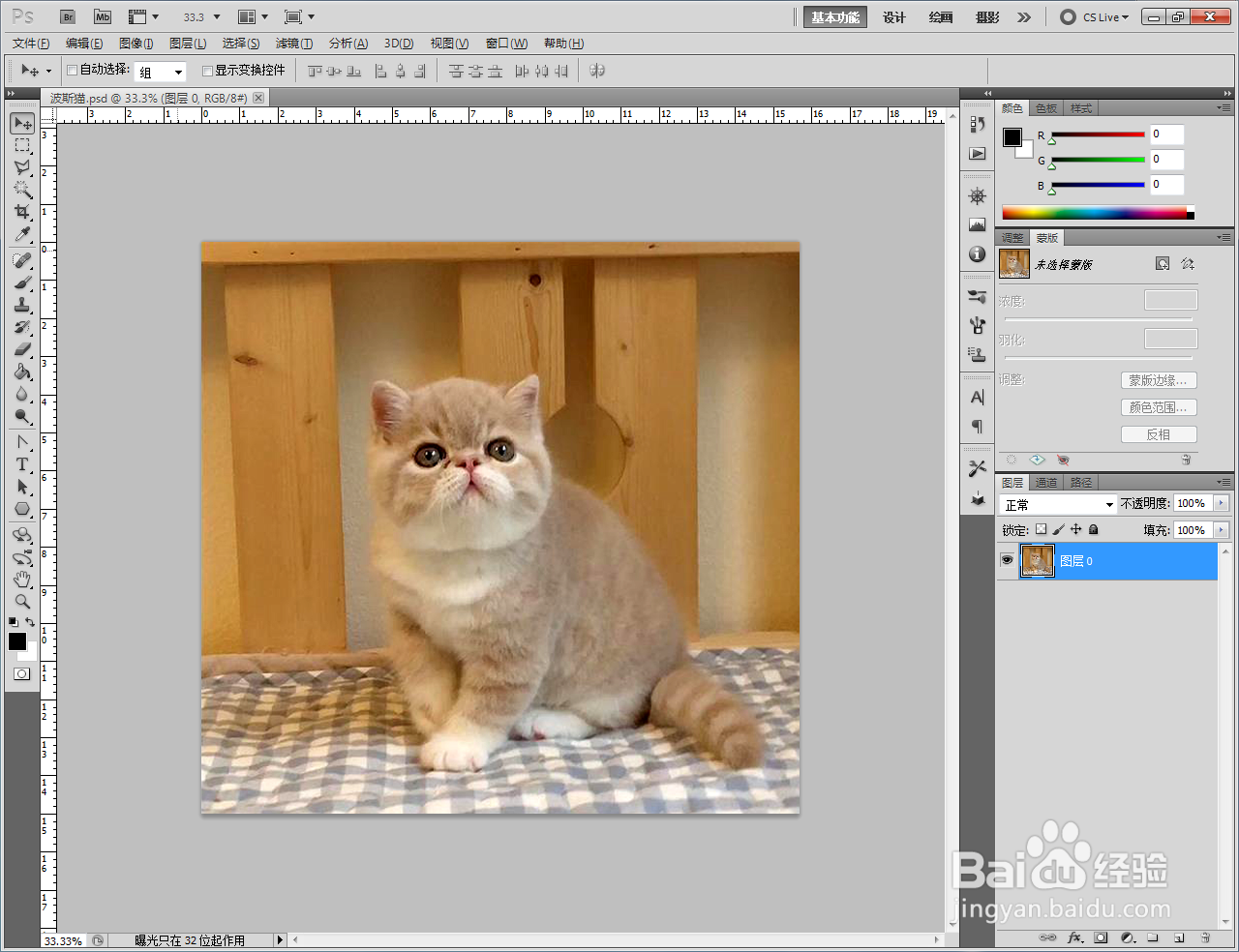Screen dimensions: 1239x952
Task: Open the Info panel icon in the dock
Action: [x=978, y=254]
